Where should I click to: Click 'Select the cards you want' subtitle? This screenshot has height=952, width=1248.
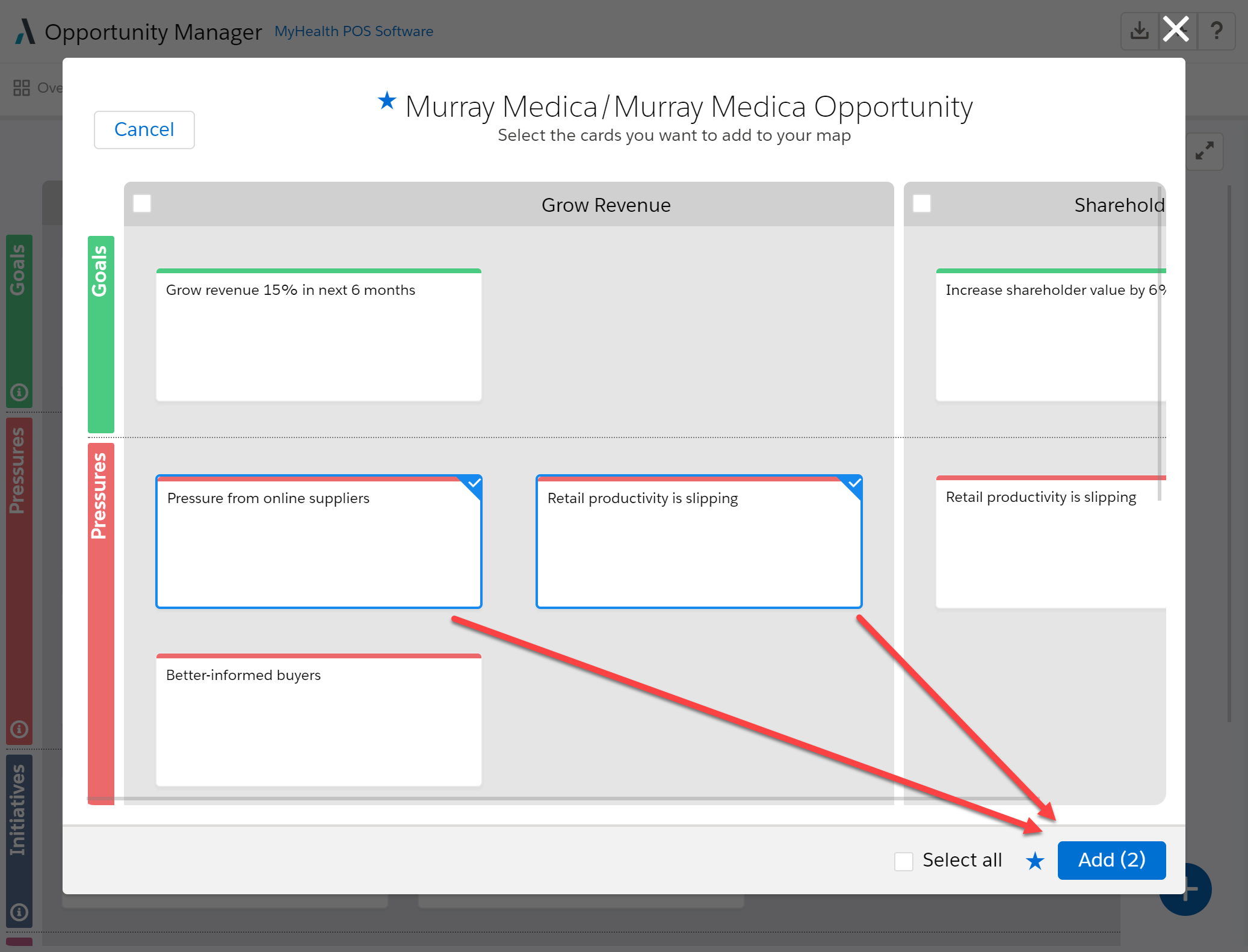(x=674, y=135)
